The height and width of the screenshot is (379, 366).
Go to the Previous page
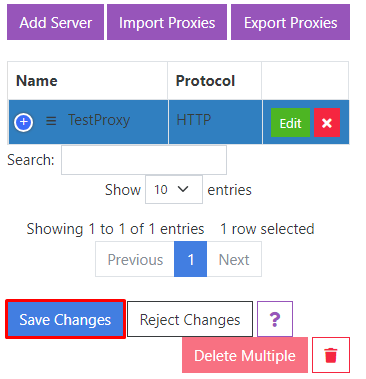tap(135, 259)
